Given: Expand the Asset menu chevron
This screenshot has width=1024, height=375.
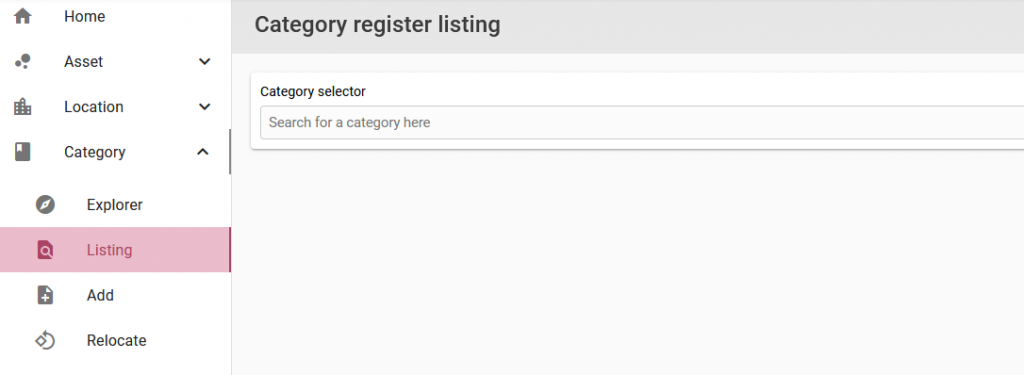Looking at the screenshot, I should (204, 61).
